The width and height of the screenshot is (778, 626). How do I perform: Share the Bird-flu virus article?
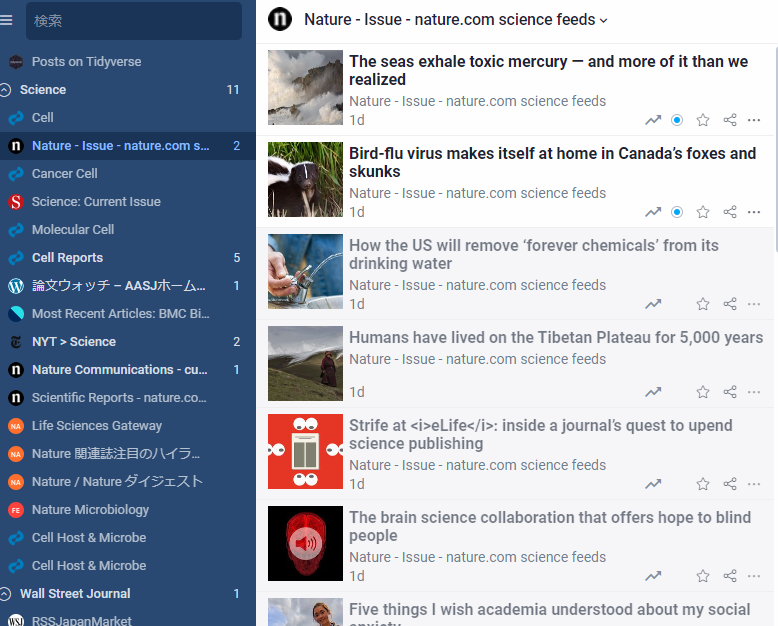730,212
